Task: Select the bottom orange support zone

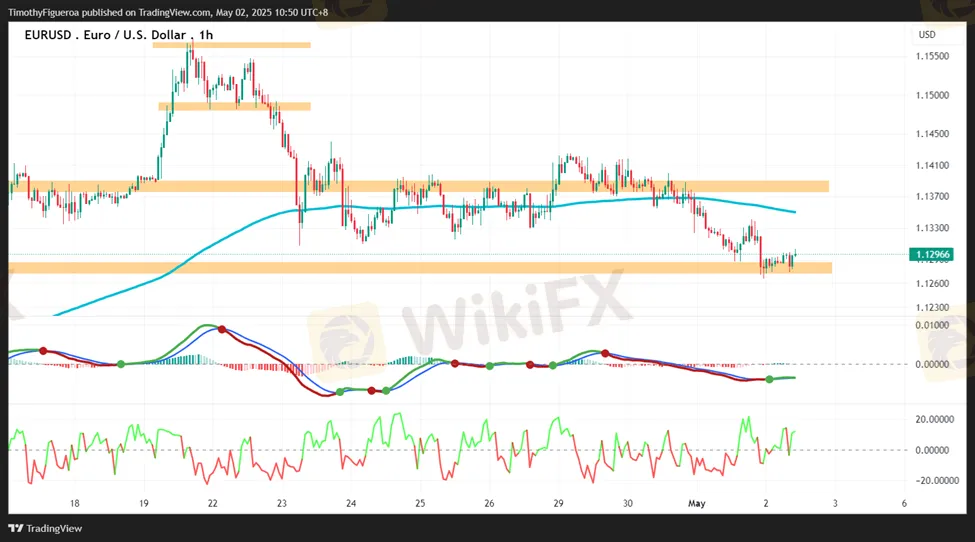Action: (420, 268)
